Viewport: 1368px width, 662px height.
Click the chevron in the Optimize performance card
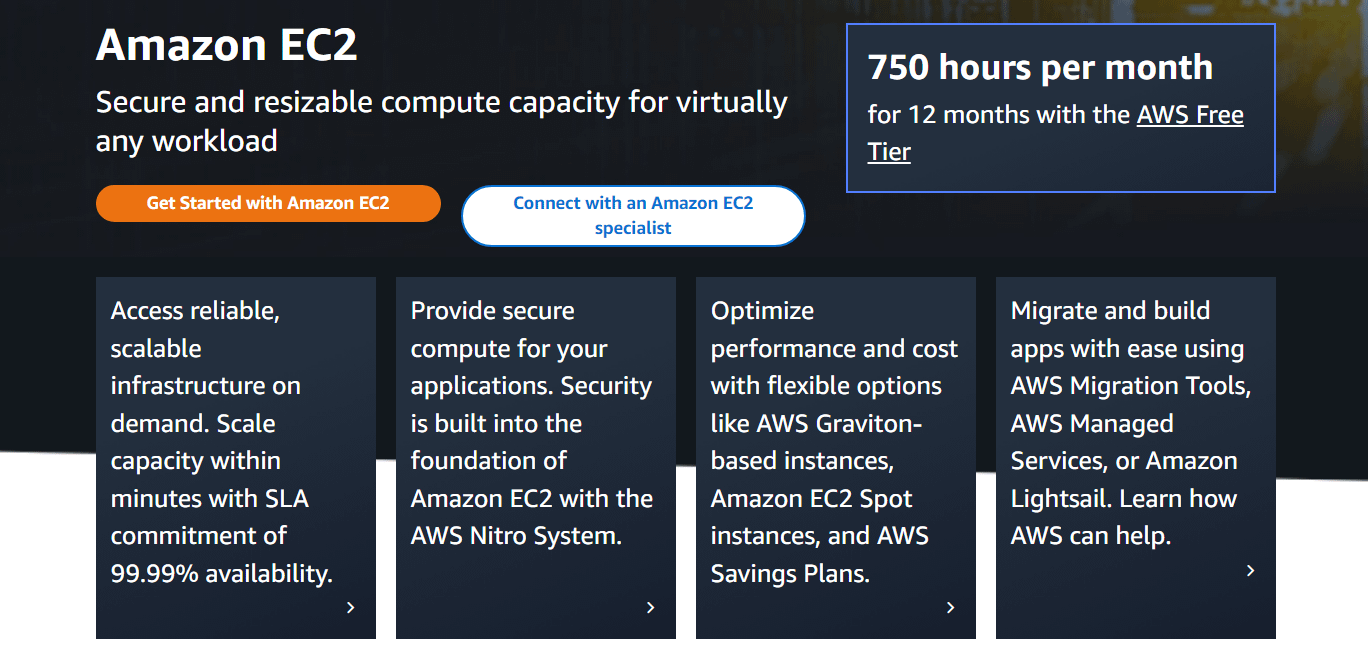[950, 607]
